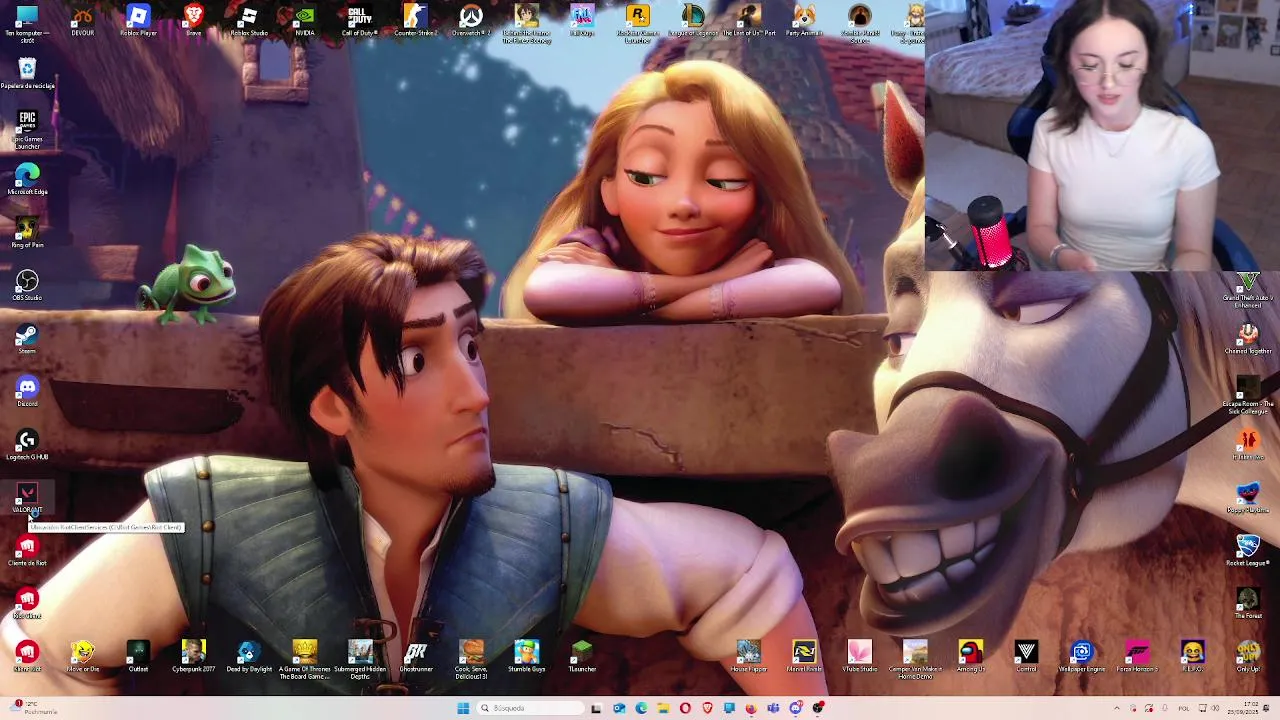Open the Dead by Daylight shortcut
The height and width of the screenshot is (720, 1280).
[x=249, y=657]
